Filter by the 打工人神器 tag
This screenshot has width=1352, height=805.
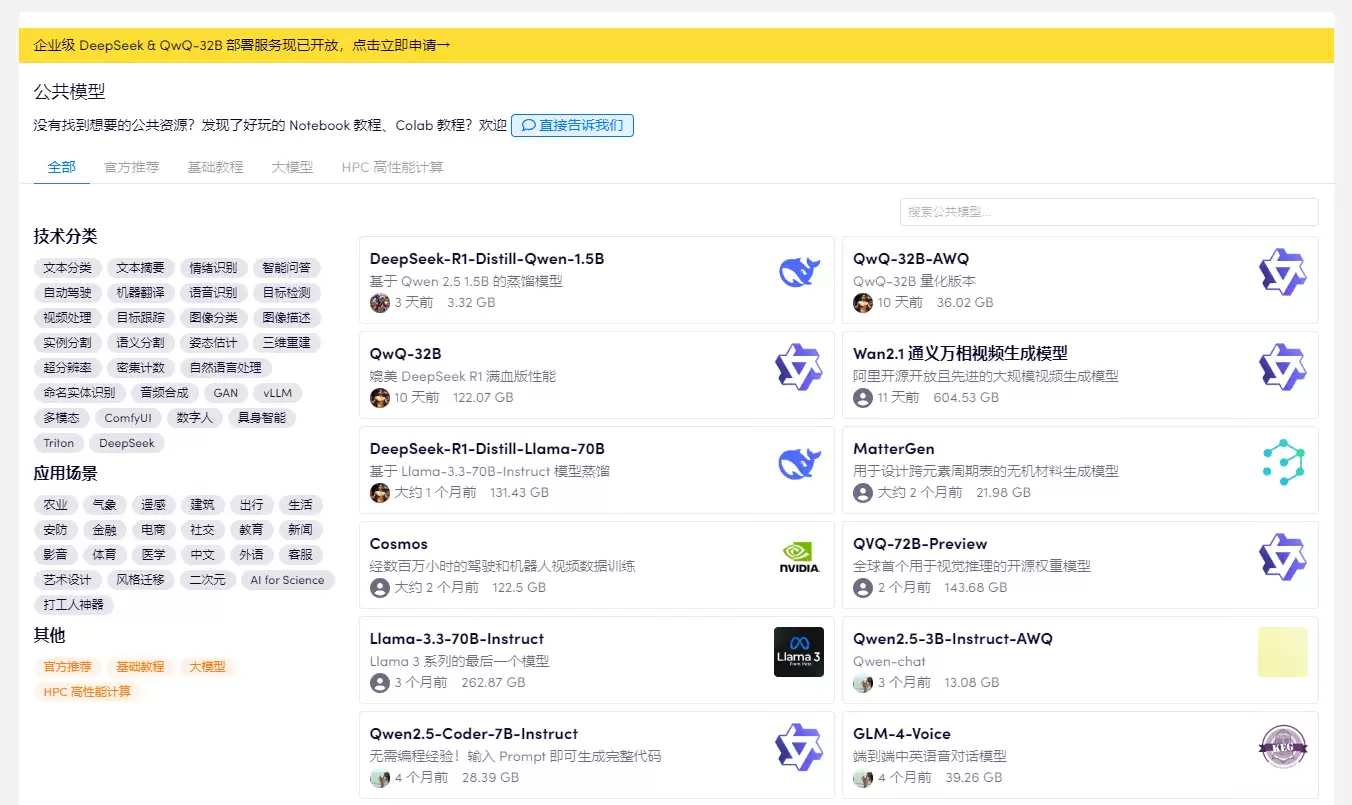[x=73, y=605]
